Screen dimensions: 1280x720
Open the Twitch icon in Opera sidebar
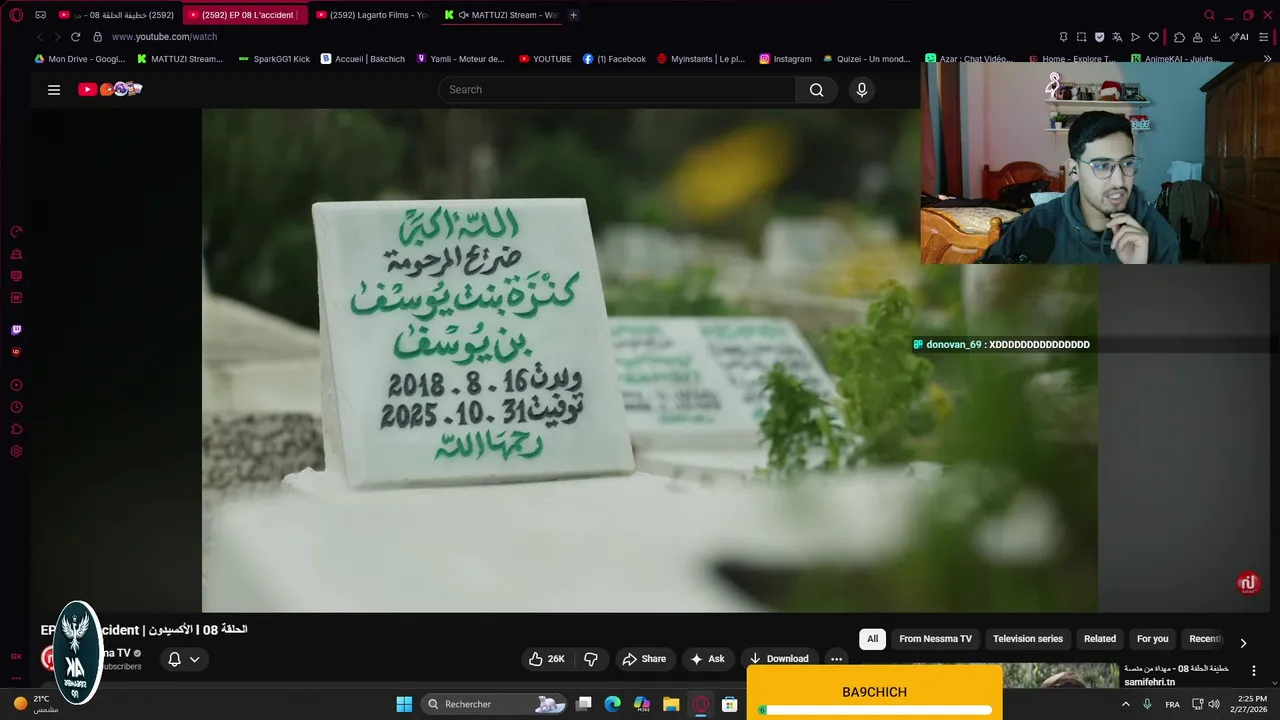pos(16,330)
